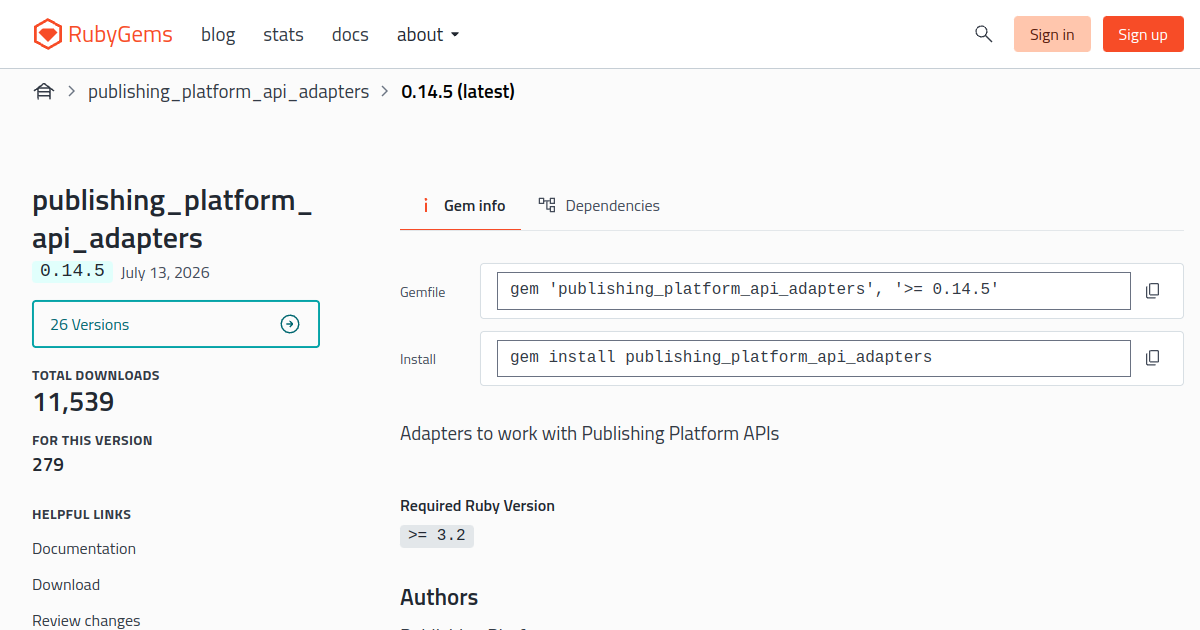Open the stats page
Screen dimensions: 1200x630
283,34
